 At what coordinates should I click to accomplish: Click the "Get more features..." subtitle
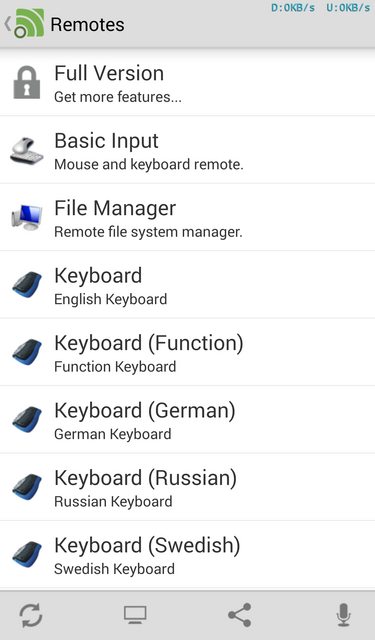point(118,97)
